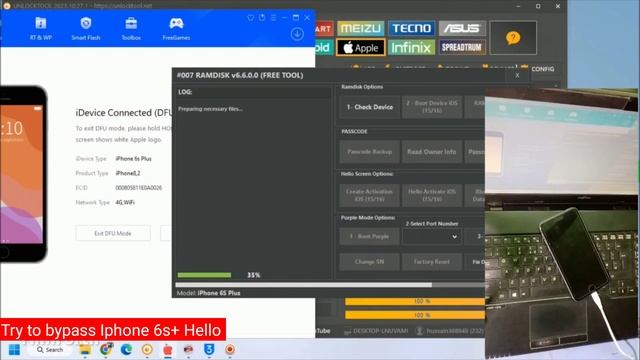Select the Infinix brand in UnlockTool
Screen dimensions: 640x360
(411, 48)
